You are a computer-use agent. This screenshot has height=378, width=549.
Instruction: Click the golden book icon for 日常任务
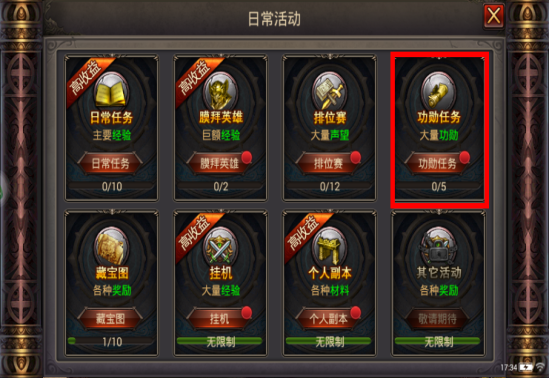(x=111, y=91)
